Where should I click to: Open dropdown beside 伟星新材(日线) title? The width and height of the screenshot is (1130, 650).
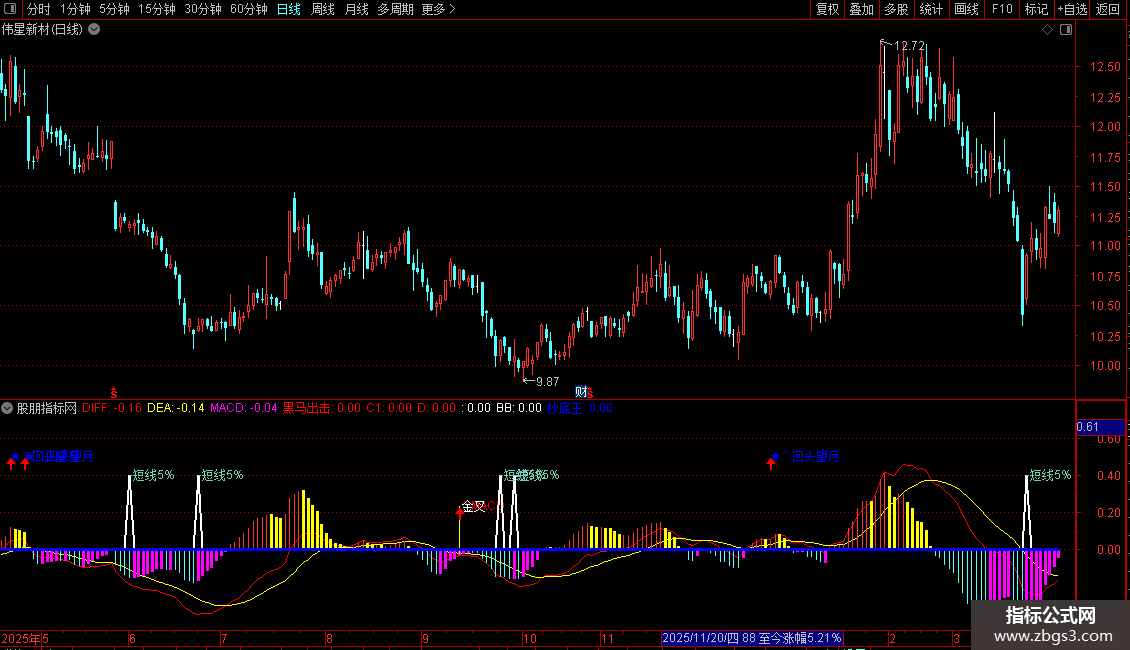pyautogui.click(x=94, y=30)
